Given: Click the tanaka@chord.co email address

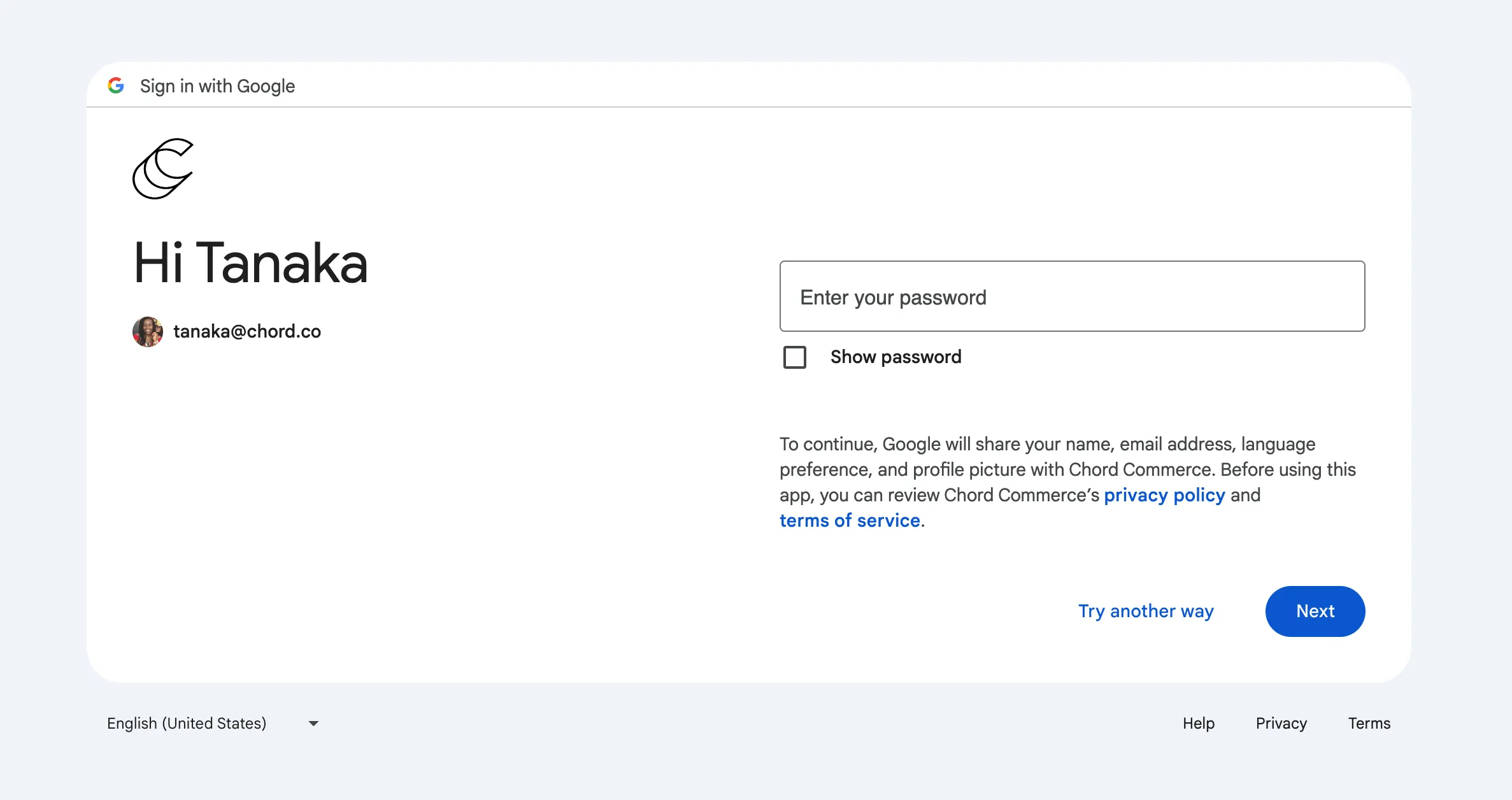Looking at the screenshot, I should point(247,332).
